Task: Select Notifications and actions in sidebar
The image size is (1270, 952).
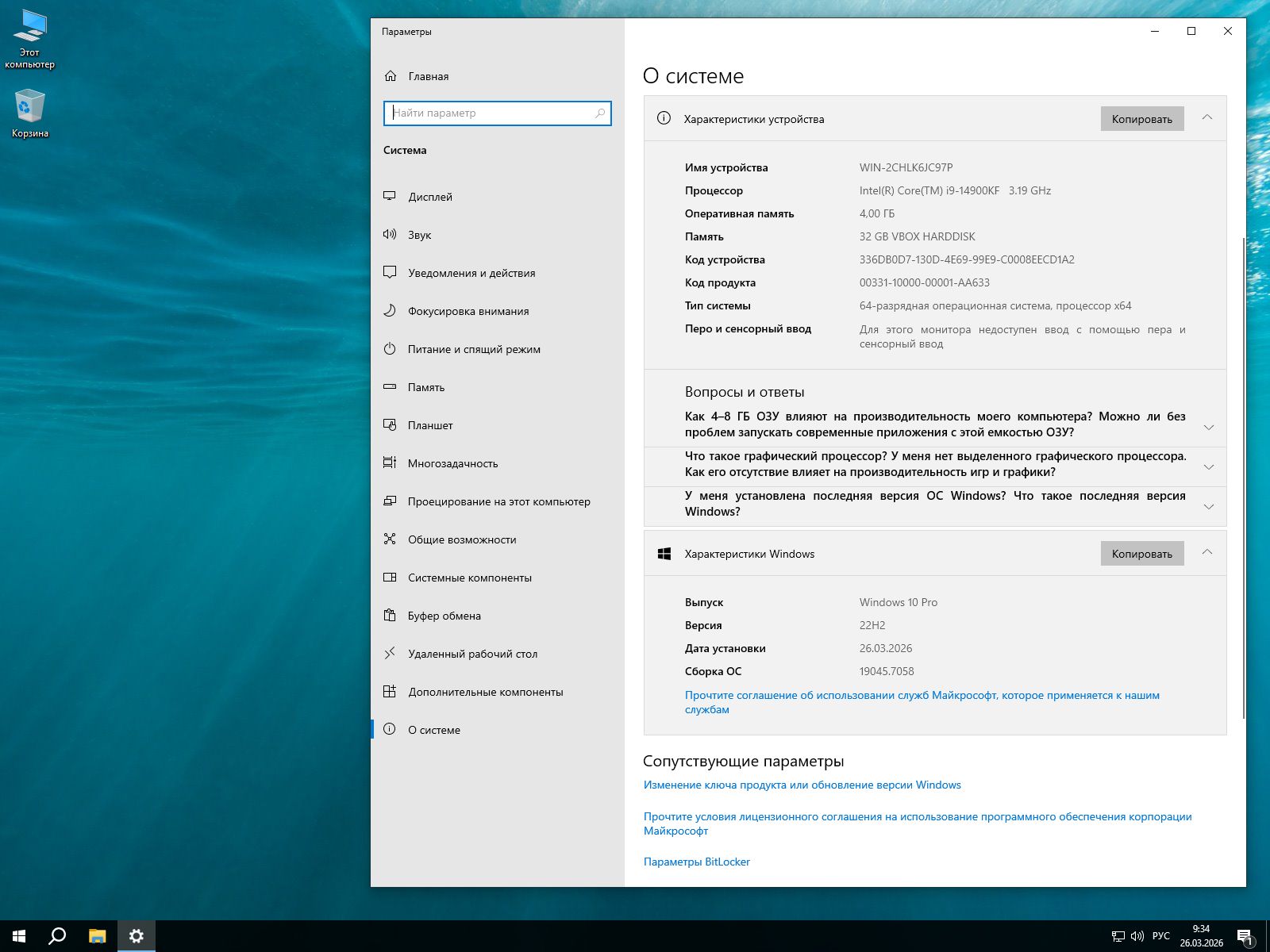Action: tap(471, 273)
